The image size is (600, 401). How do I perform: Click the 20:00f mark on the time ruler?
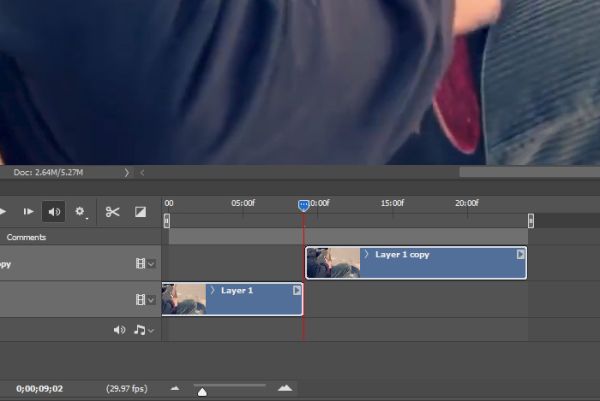pos(467,203)
